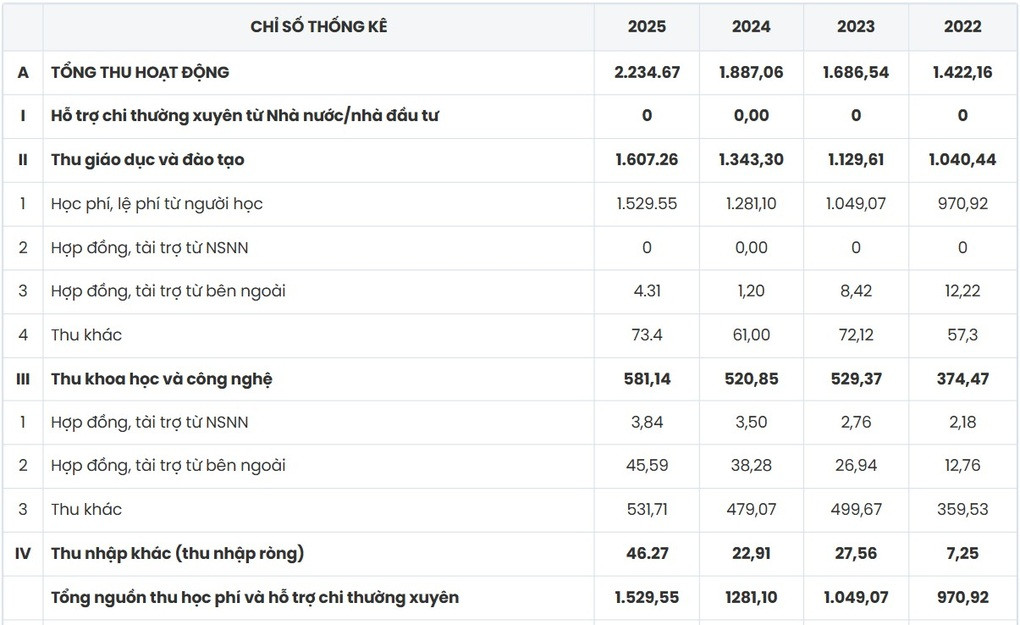
Task: Click the roman numeral IV row index
Action: coord(23,553)
